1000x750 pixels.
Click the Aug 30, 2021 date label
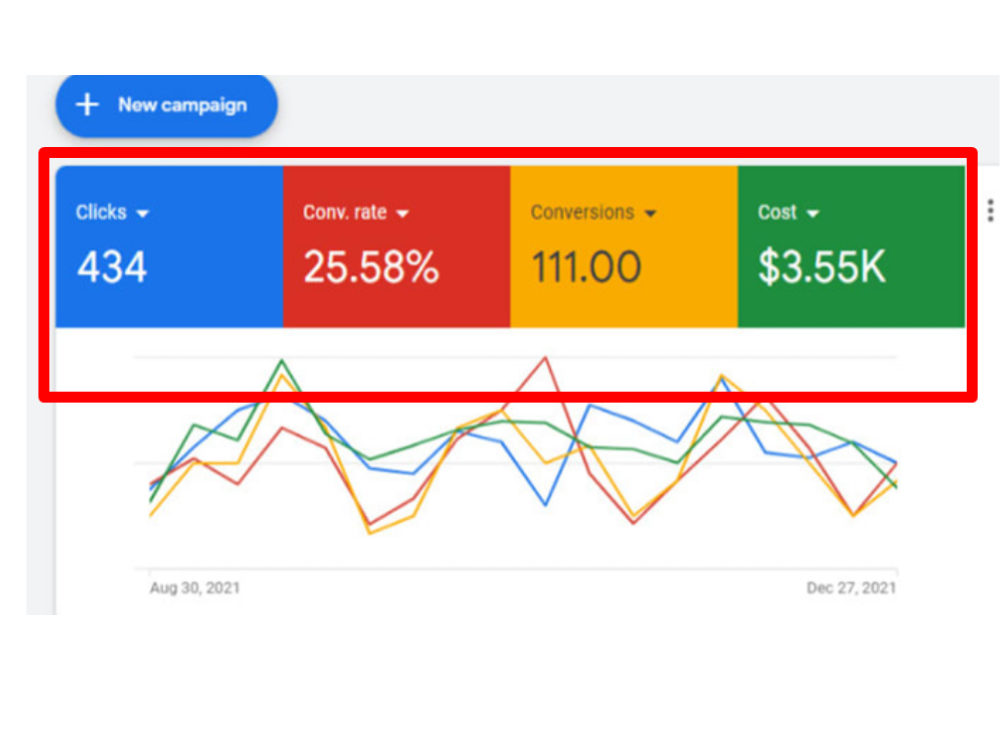tap(195, 587)
